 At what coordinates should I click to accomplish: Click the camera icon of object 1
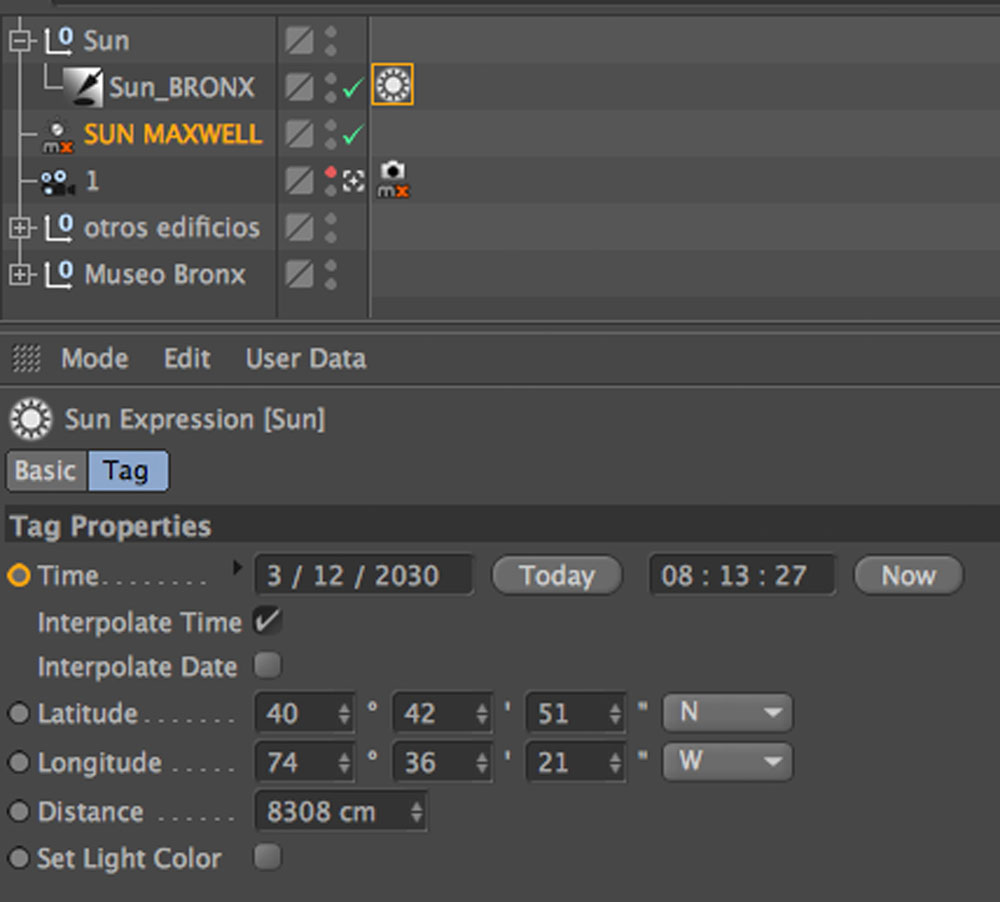click(57, 182)
